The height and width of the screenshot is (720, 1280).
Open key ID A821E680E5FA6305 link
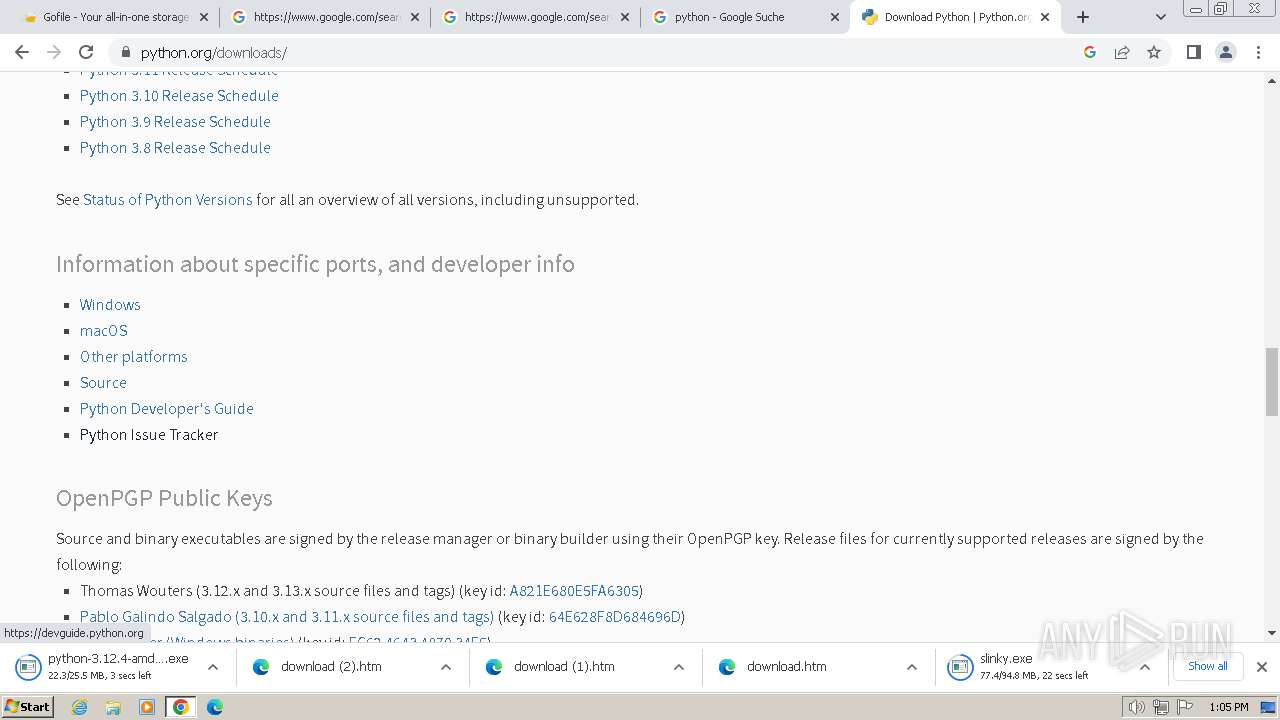click(x=574, y=591)
